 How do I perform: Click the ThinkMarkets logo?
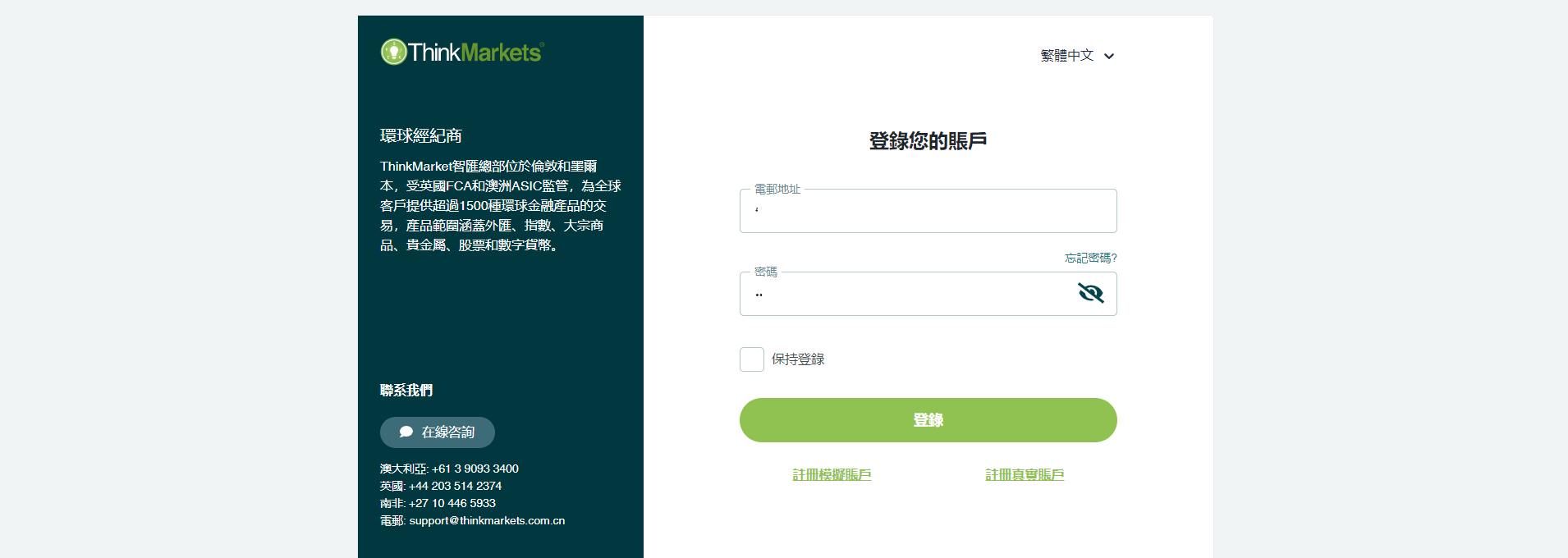tap(462, 52)
